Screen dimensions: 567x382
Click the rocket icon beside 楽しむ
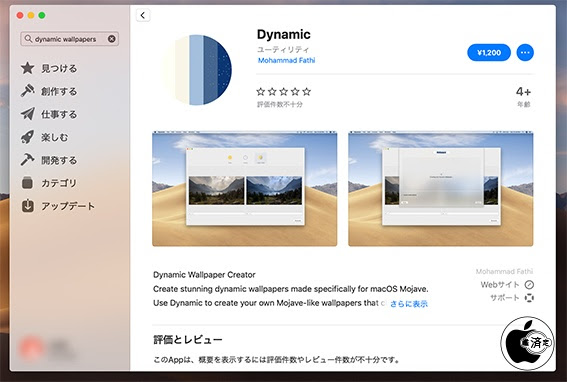coord(27,137)
